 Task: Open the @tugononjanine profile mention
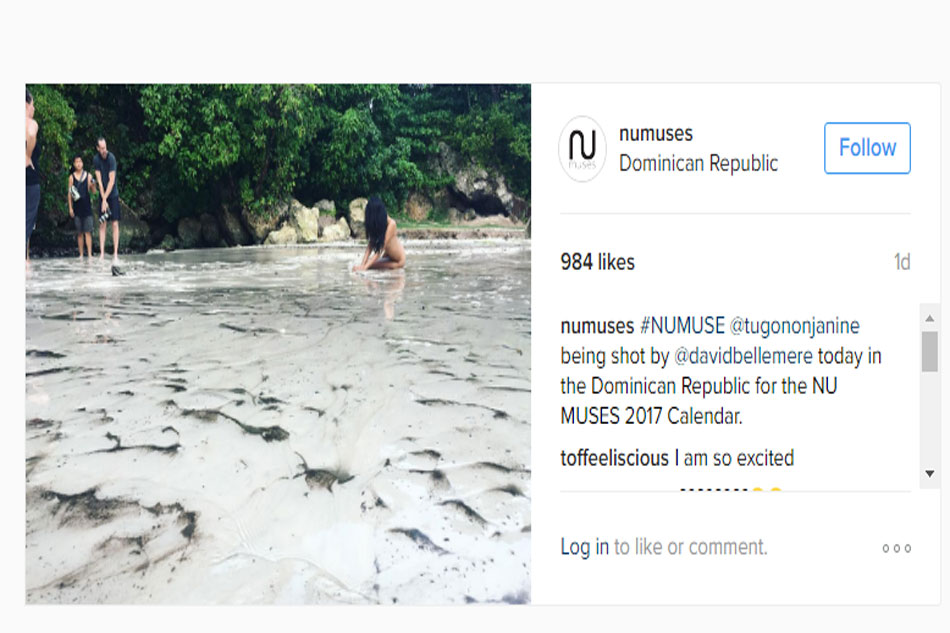(794, 326)
